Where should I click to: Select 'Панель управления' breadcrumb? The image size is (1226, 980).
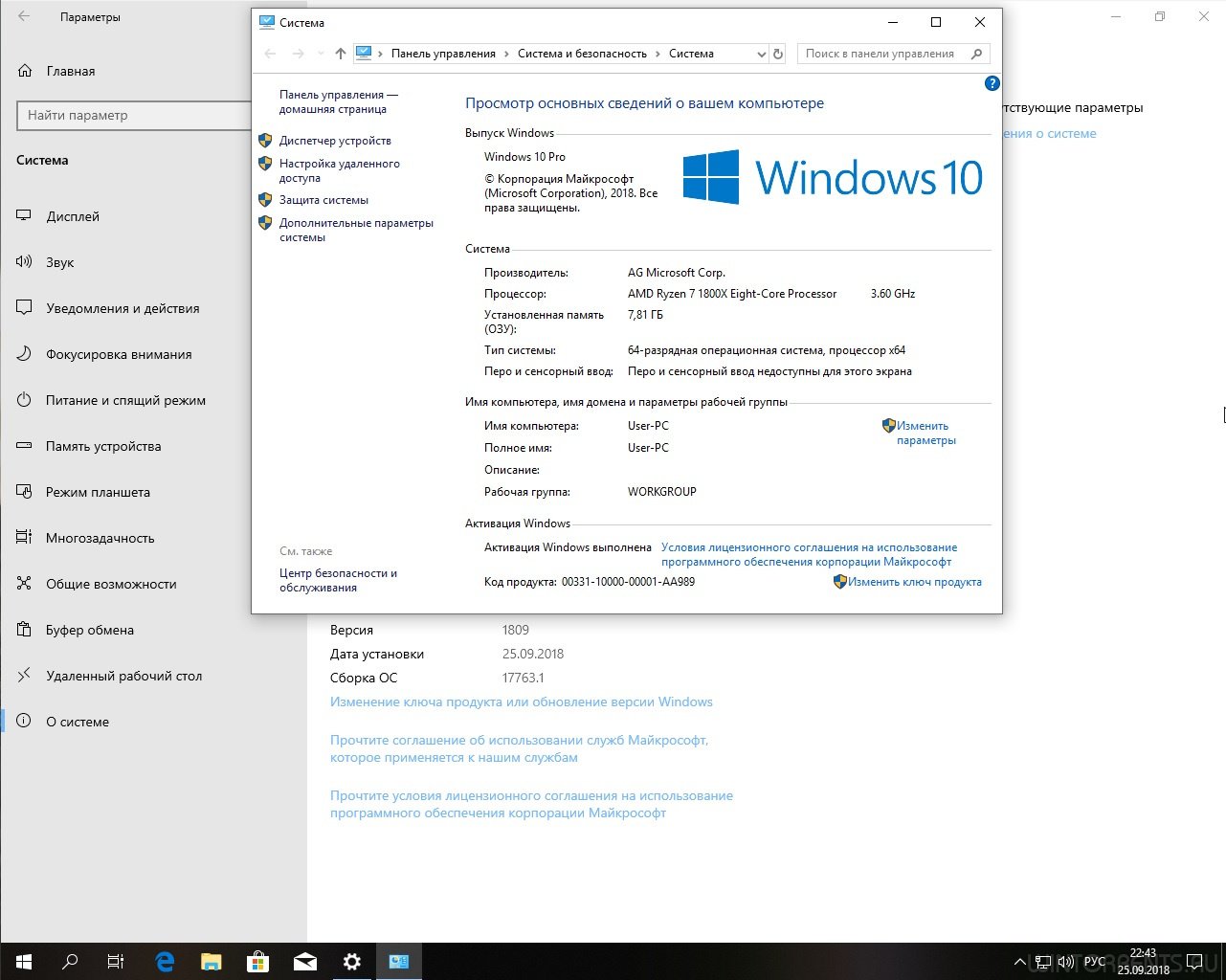pyautogui.click(x=443, y=54)
